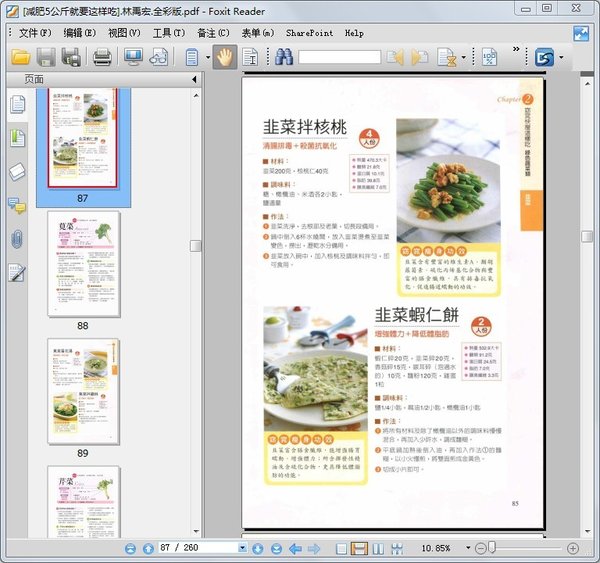Click the Print icon in toolbar
600x563 pixels.
(102, 57)
